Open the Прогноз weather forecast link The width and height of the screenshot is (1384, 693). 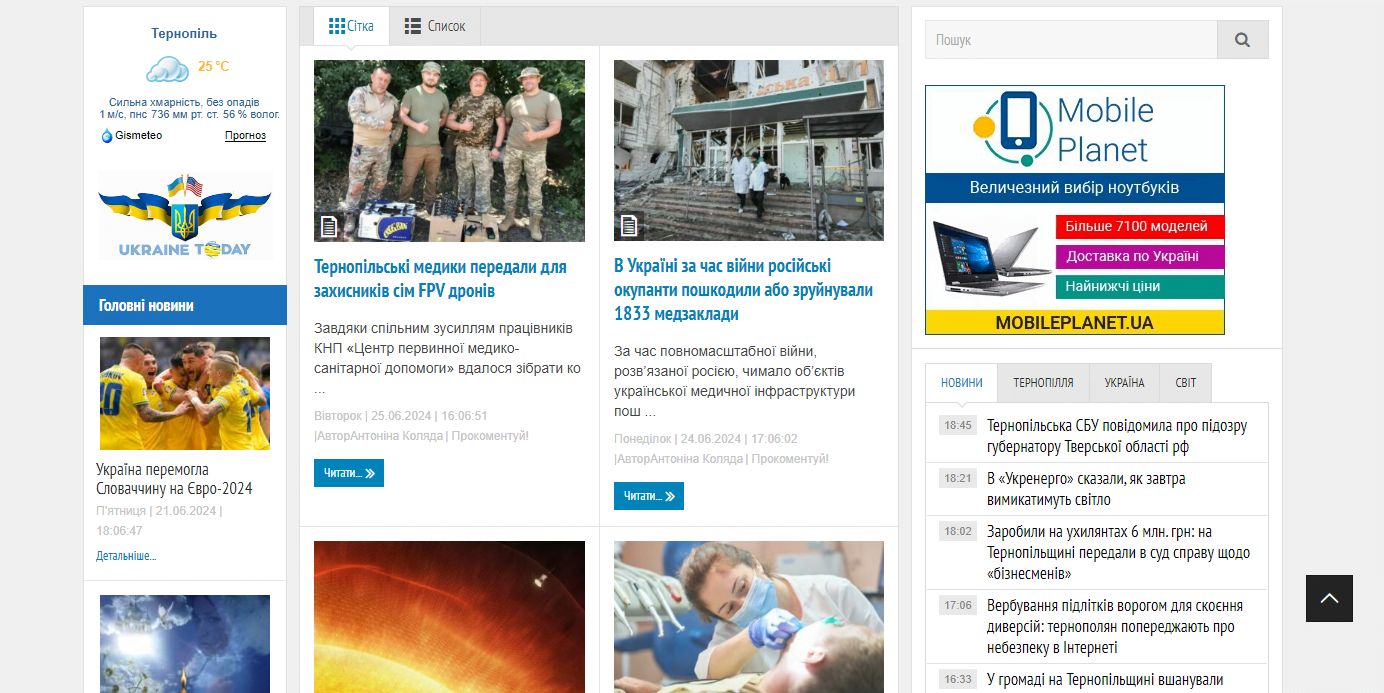click(245, 136)
